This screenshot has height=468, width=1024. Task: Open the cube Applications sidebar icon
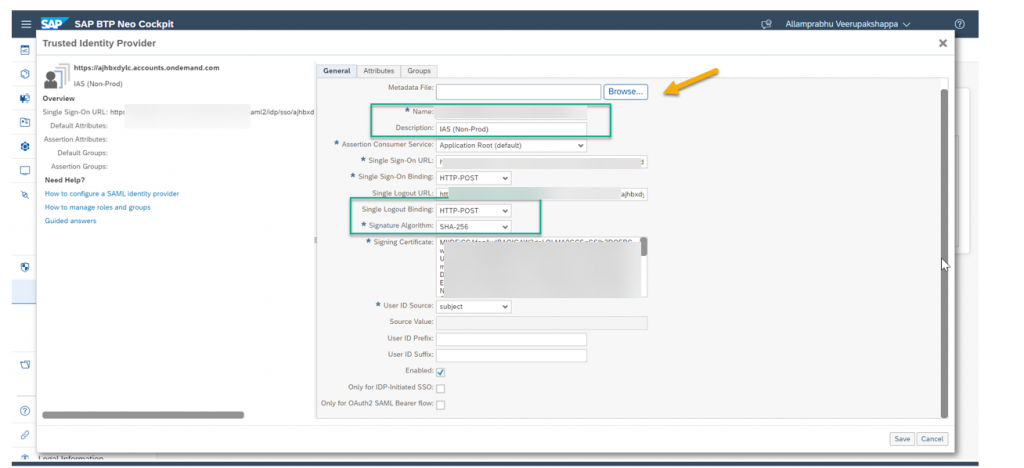click(x=25, y=74)
